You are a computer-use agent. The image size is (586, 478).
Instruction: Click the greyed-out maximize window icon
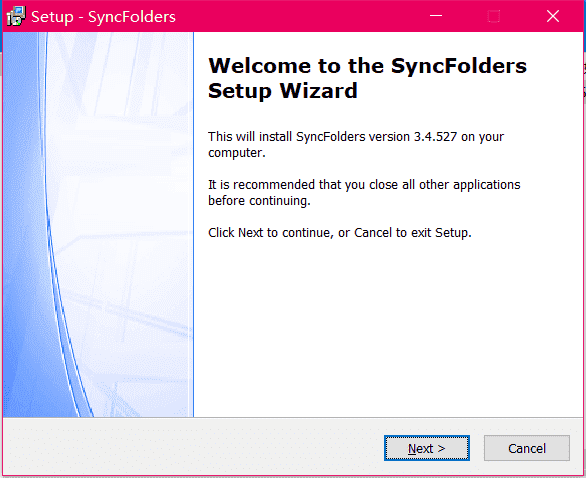[494, 16]
